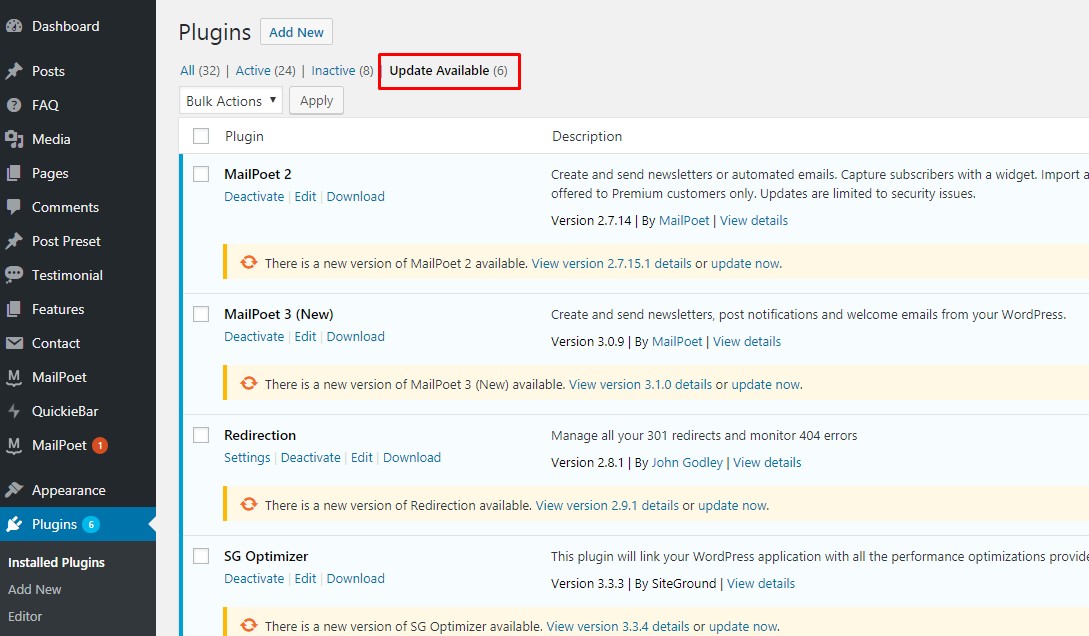Click the Plugins plug icon in sidebar
Viewport: 1089px width, 636px height.
[x=14, y=524]
